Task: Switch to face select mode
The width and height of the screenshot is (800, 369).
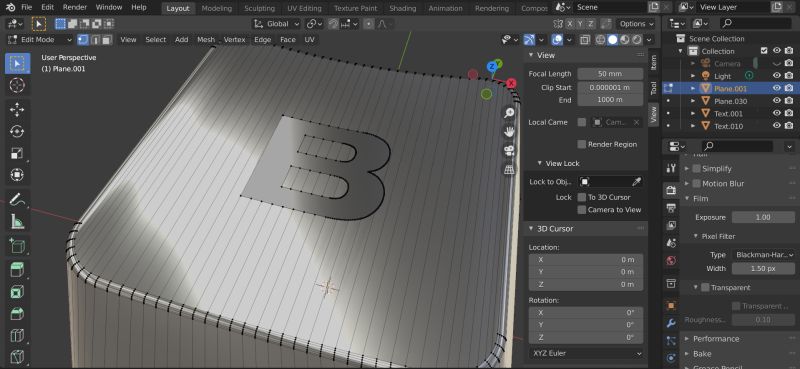Action: tap(107, 40)
